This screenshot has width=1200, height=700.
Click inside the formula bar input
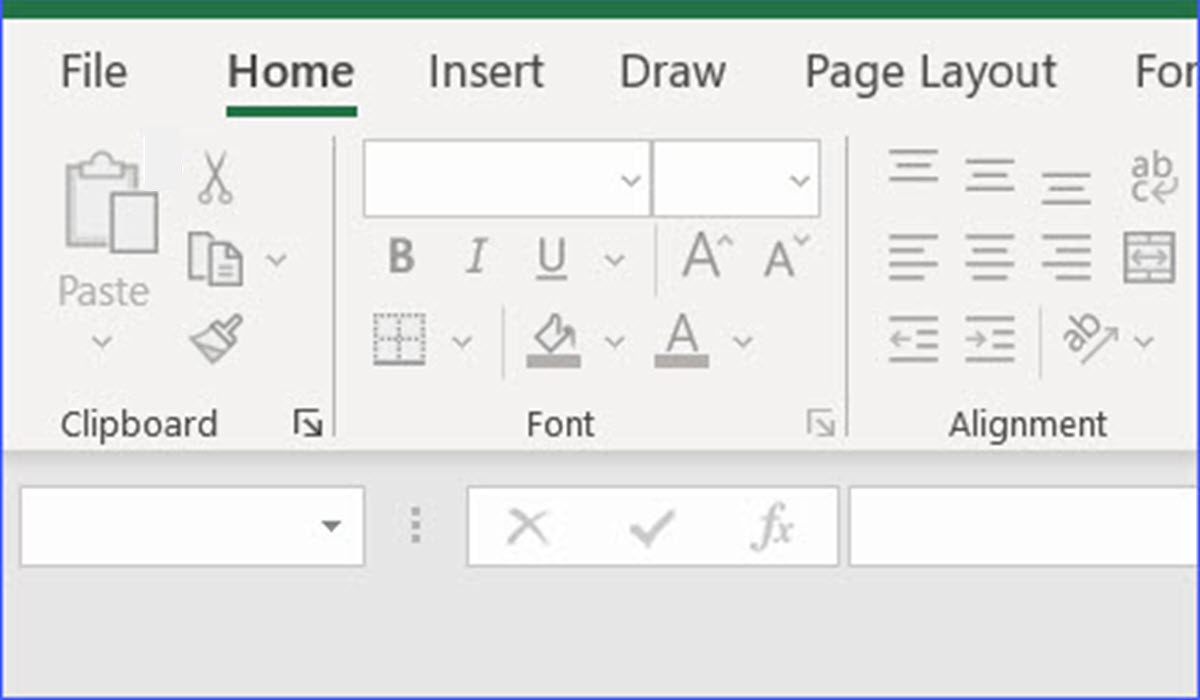coord(1020,526)
